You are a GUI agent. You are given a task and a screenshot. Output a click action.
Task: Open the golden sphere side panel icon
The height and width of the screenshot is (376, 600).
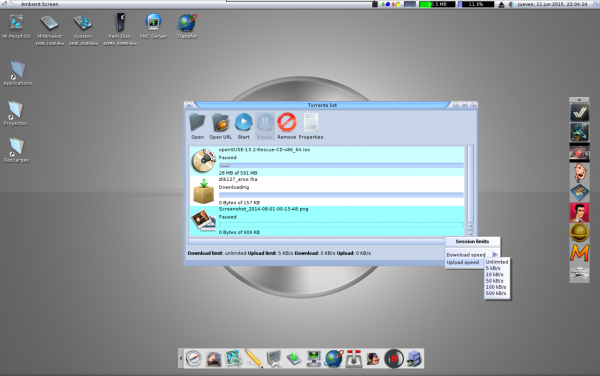(579, 233)
